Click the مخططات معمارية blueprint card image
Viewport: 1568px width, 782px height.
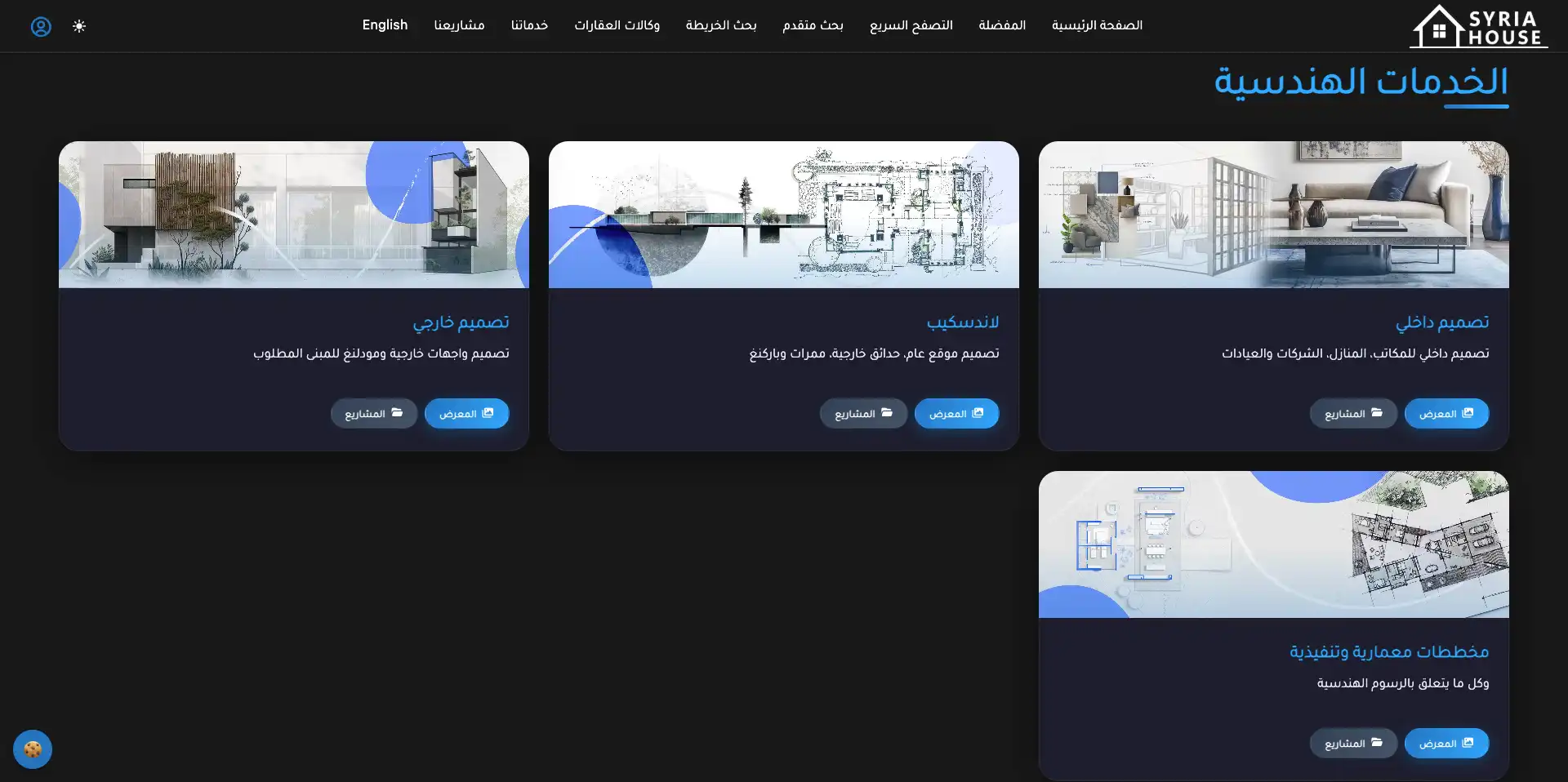click(x=1274, y=544)
